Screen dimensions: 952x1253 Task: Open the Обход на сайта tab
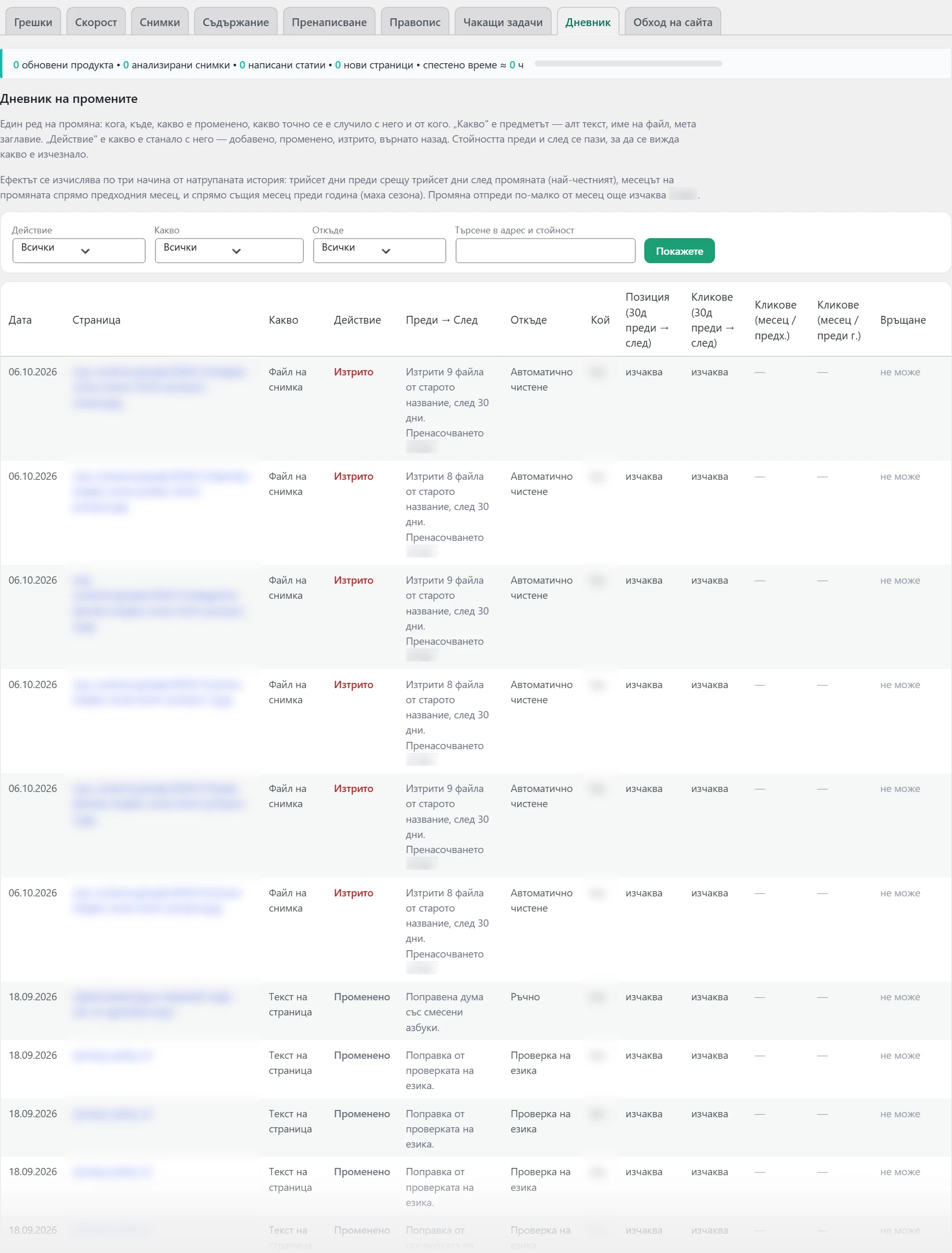(x=673, y=22)
